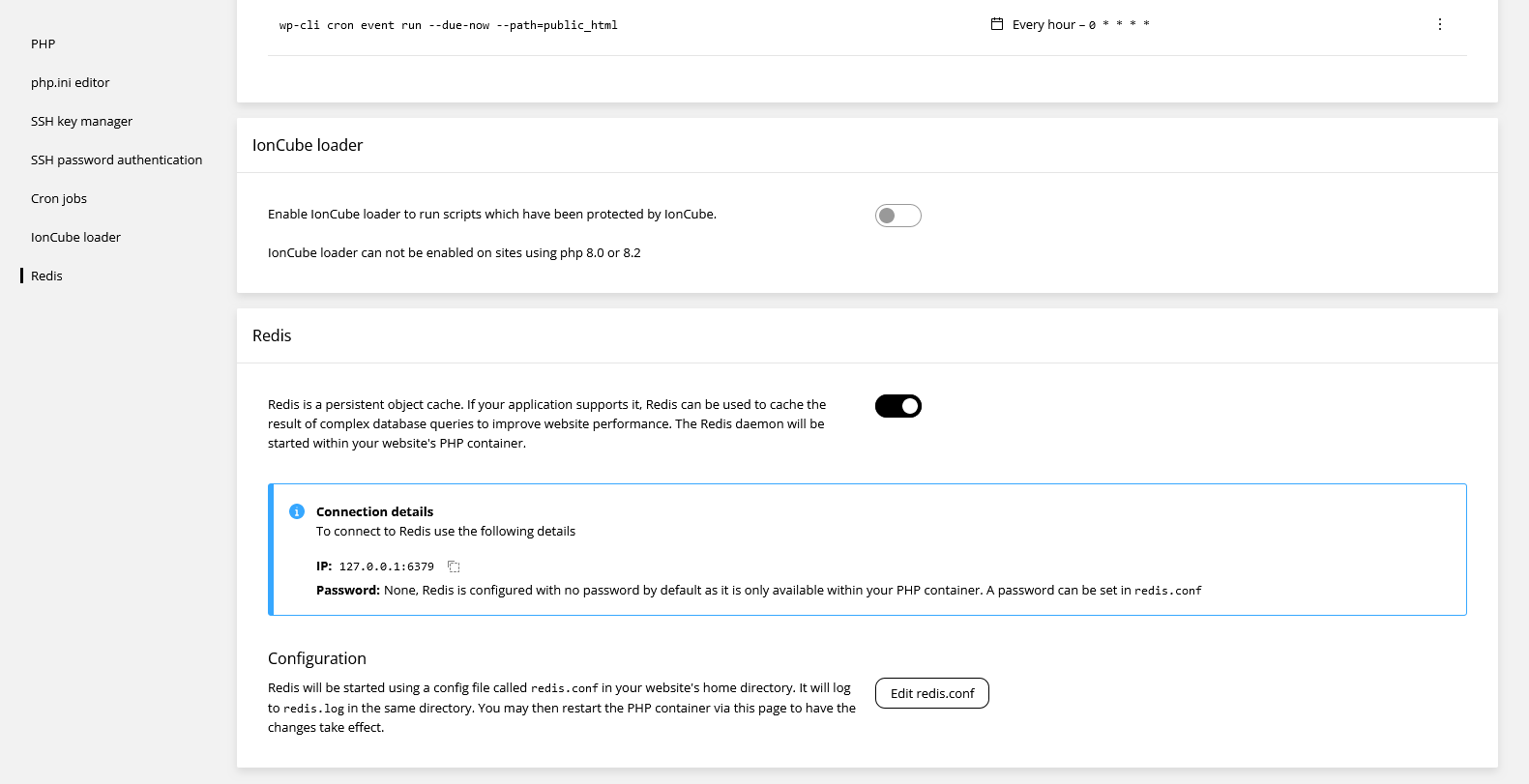Enable the IonCube loader toggle switch
The height and width of the screenshot is (784, 1529).
coord(897,216)
